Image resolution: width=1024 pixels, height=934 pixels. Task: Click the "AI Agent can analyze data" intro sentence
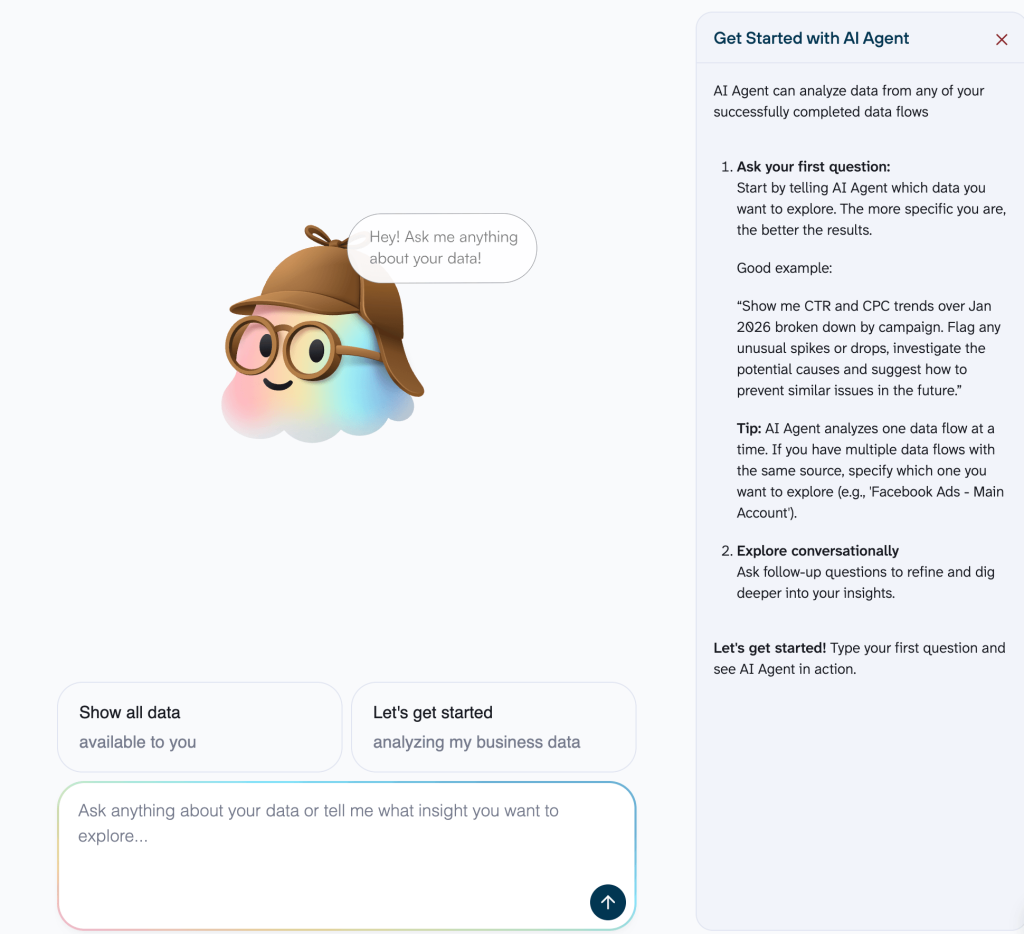point(848,101)
